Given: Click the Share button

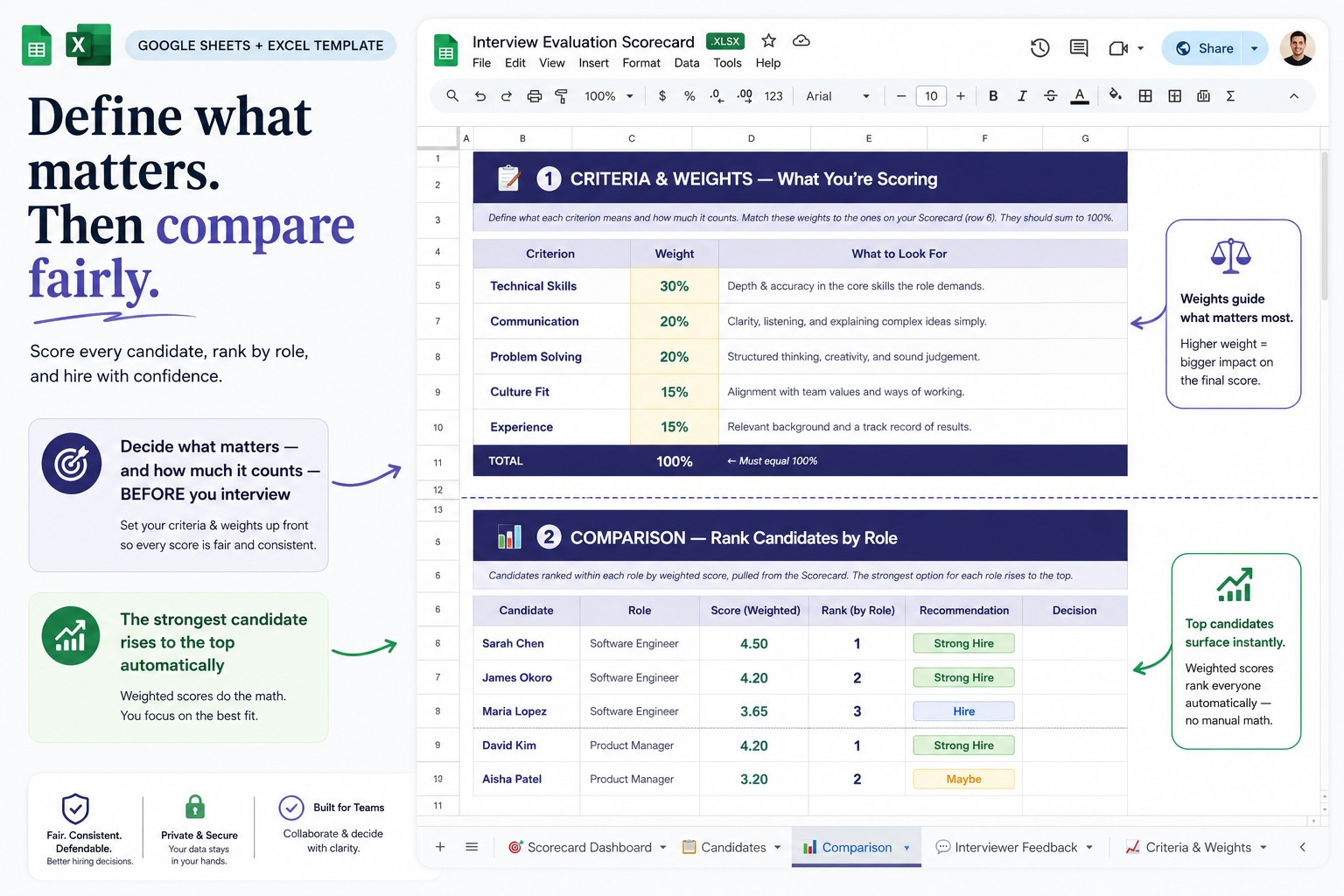Looking at the screenshot, I should click(x=1204, y=48).
